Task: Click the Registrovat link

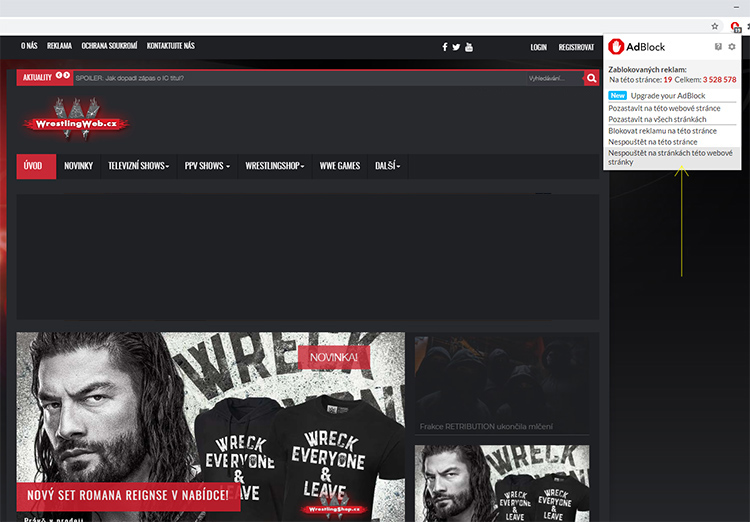Action: pos(576,47)
